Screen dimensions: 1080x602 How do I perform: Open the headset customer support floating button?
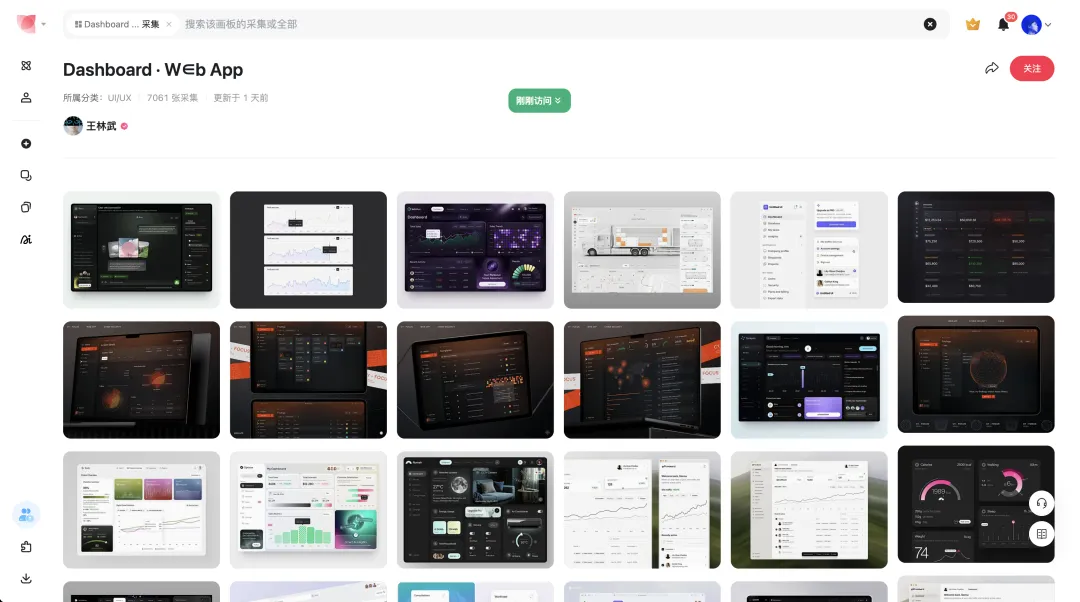tap(1041, 502)
